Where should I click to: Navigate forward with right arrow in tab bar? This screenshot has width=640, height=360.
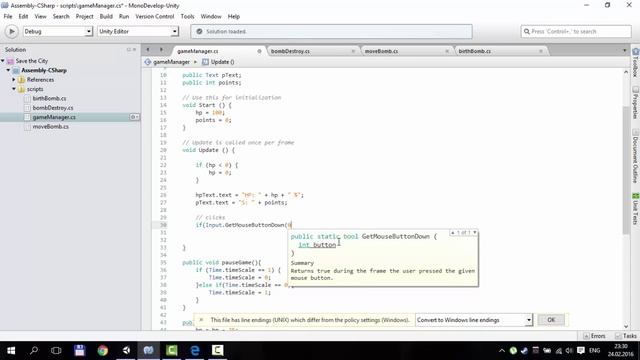(161, 50)
